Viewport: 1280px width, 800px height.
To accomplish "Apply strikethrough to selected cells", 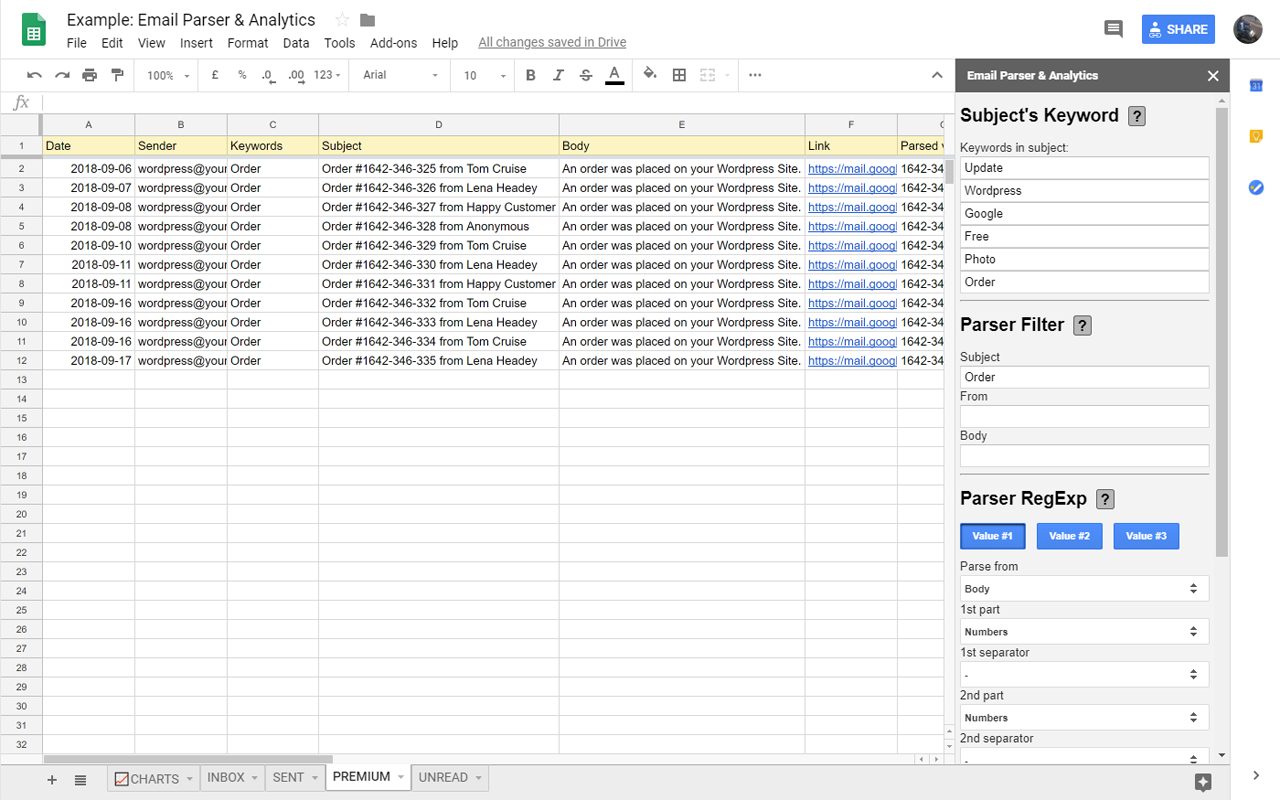I will click(x=585, y=75).
